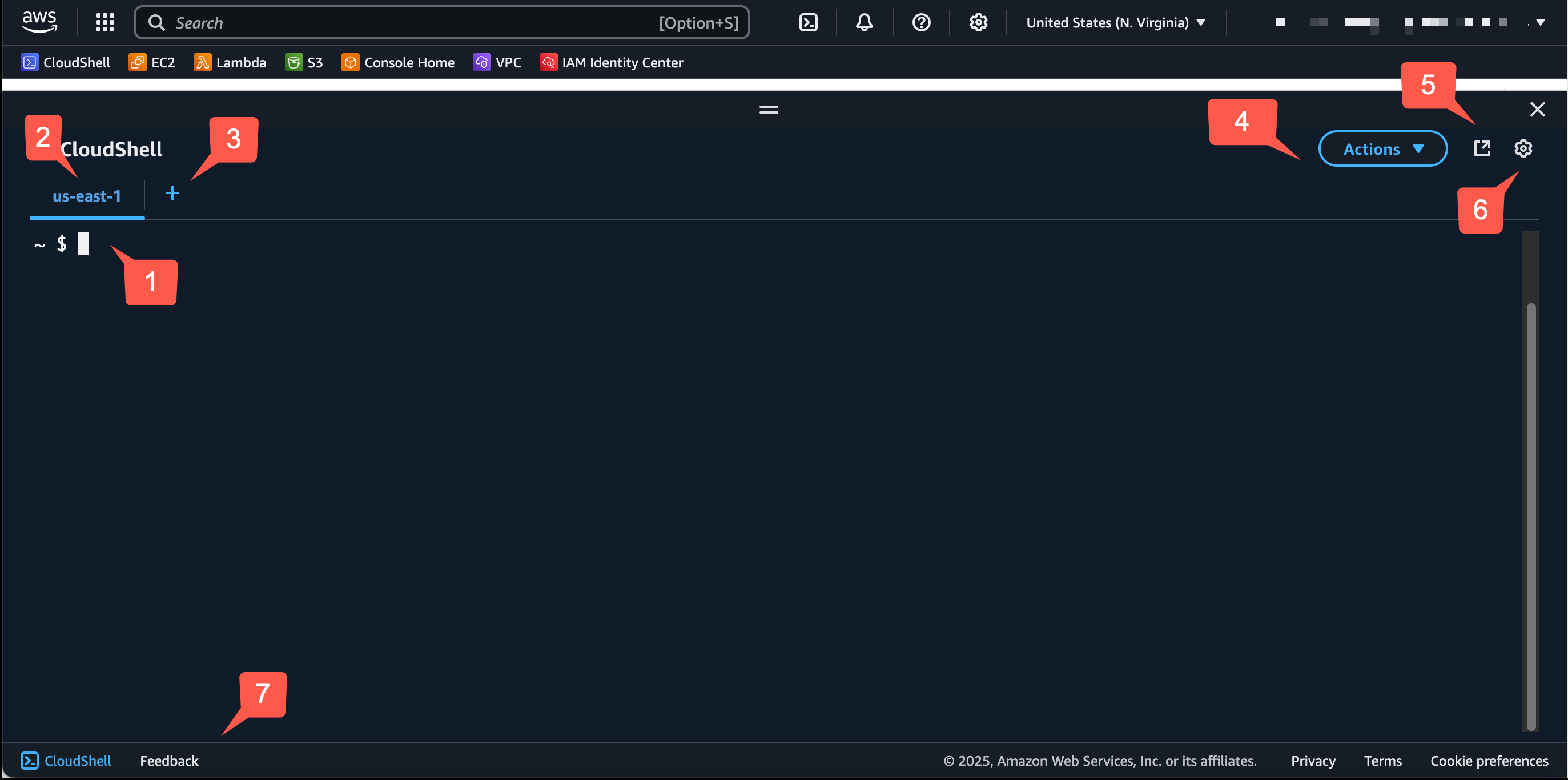Click the terminal command prompt
The height and width of the screenshot is (780, 1568).
tap(83, 244)
